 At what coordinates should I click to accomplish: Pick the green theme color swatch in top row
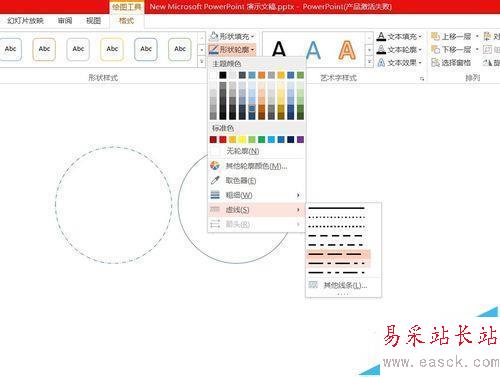pyautogui.click(x=300, y=75)
